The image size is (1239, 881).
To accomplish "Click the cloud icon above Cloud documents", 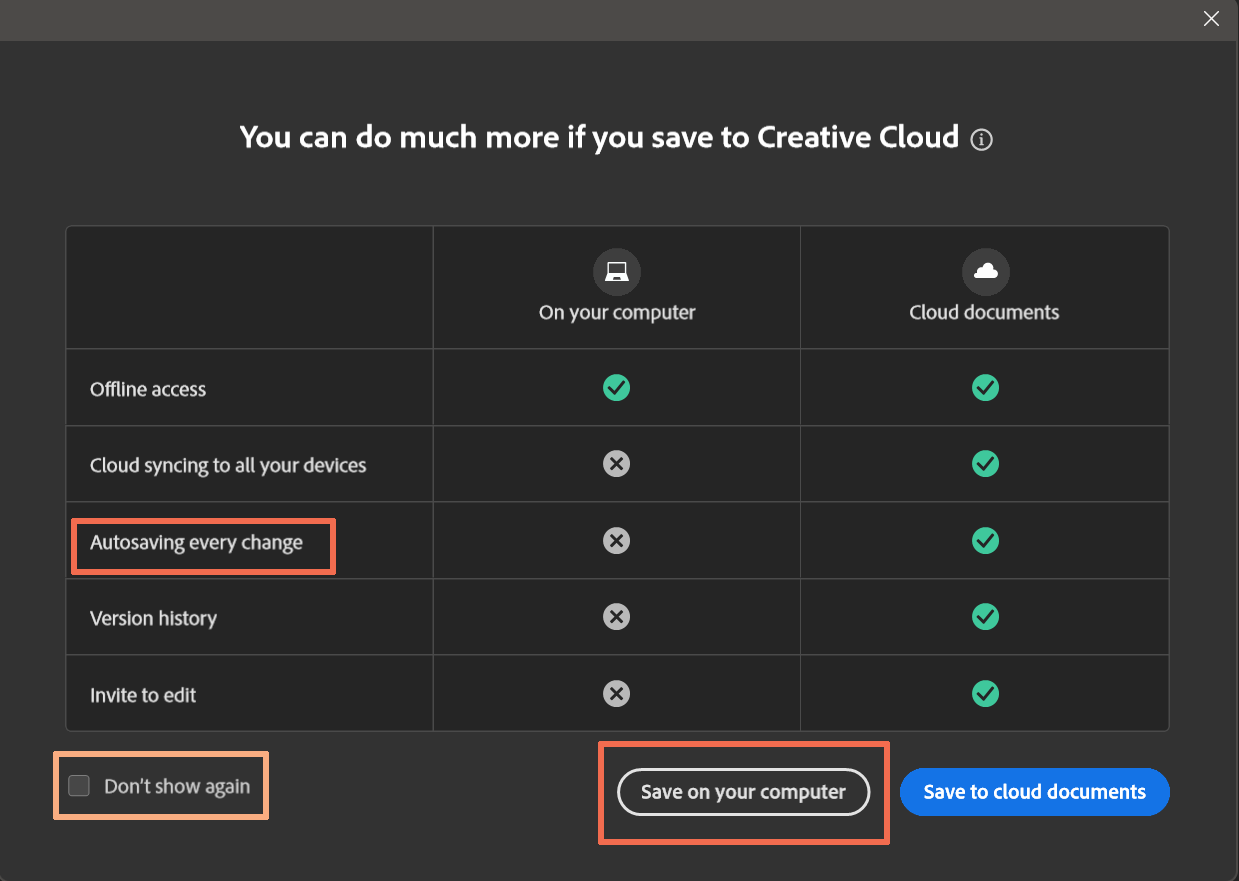I will (985, 271).
